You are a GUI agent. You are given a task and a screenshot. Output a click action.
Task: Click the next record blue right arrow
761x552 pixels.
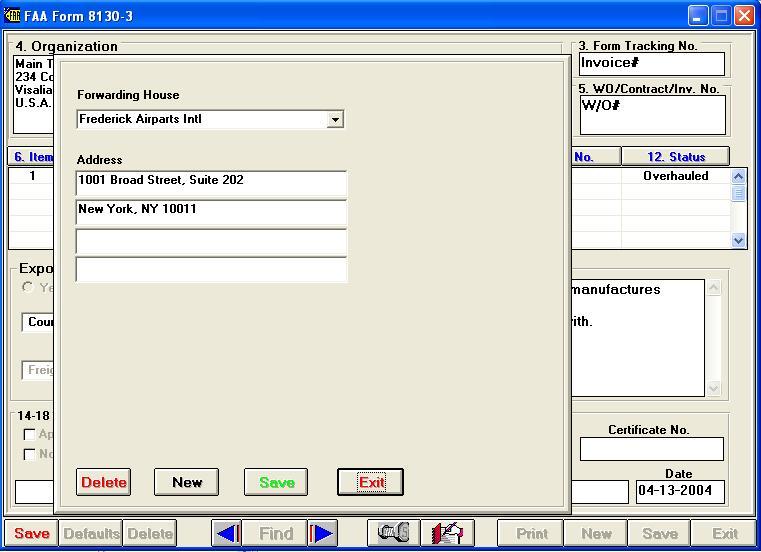322,534
